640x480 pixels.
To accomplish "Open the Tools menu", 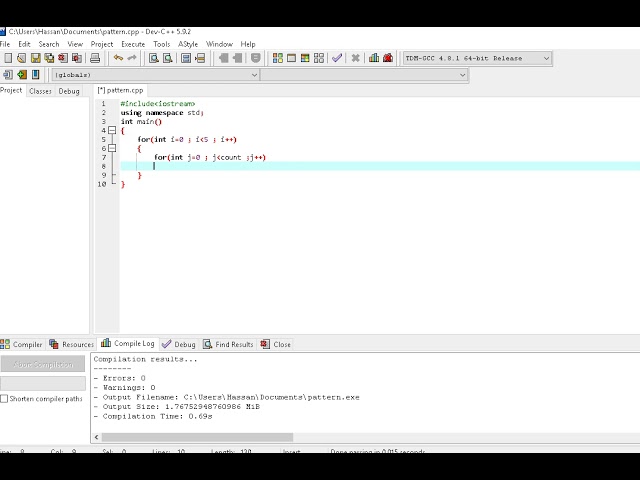I will point(162,44).
